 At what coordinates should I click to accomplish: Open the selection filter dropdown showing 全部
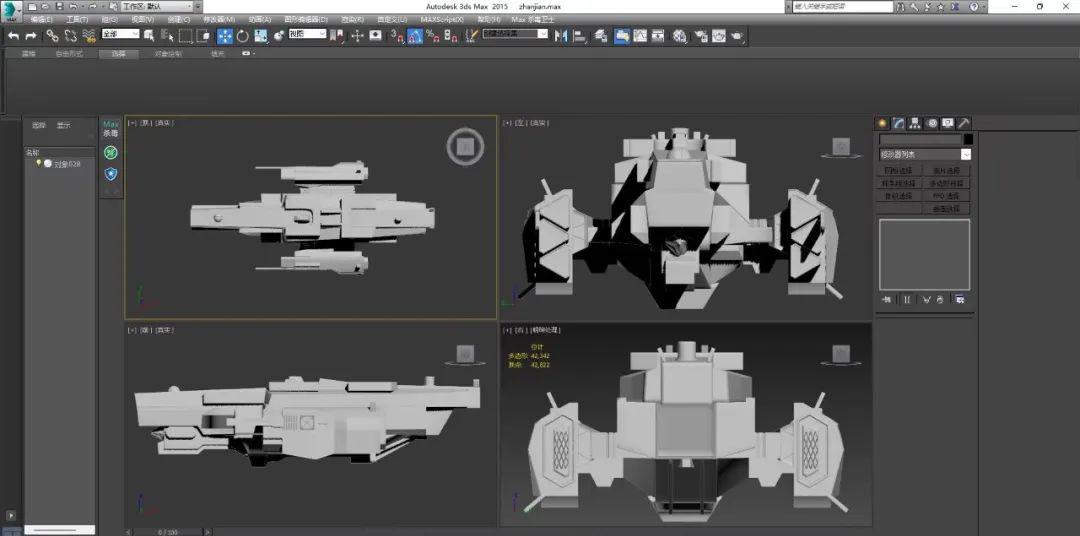click(121, 34)
